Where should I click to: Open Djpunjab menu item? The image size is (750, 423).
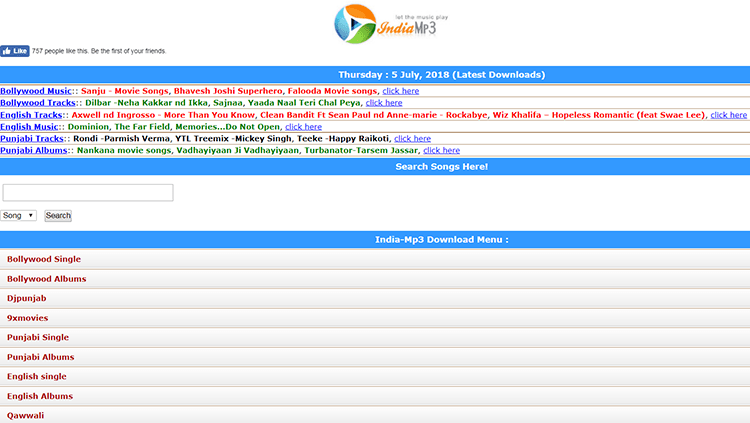click(375, 298)
